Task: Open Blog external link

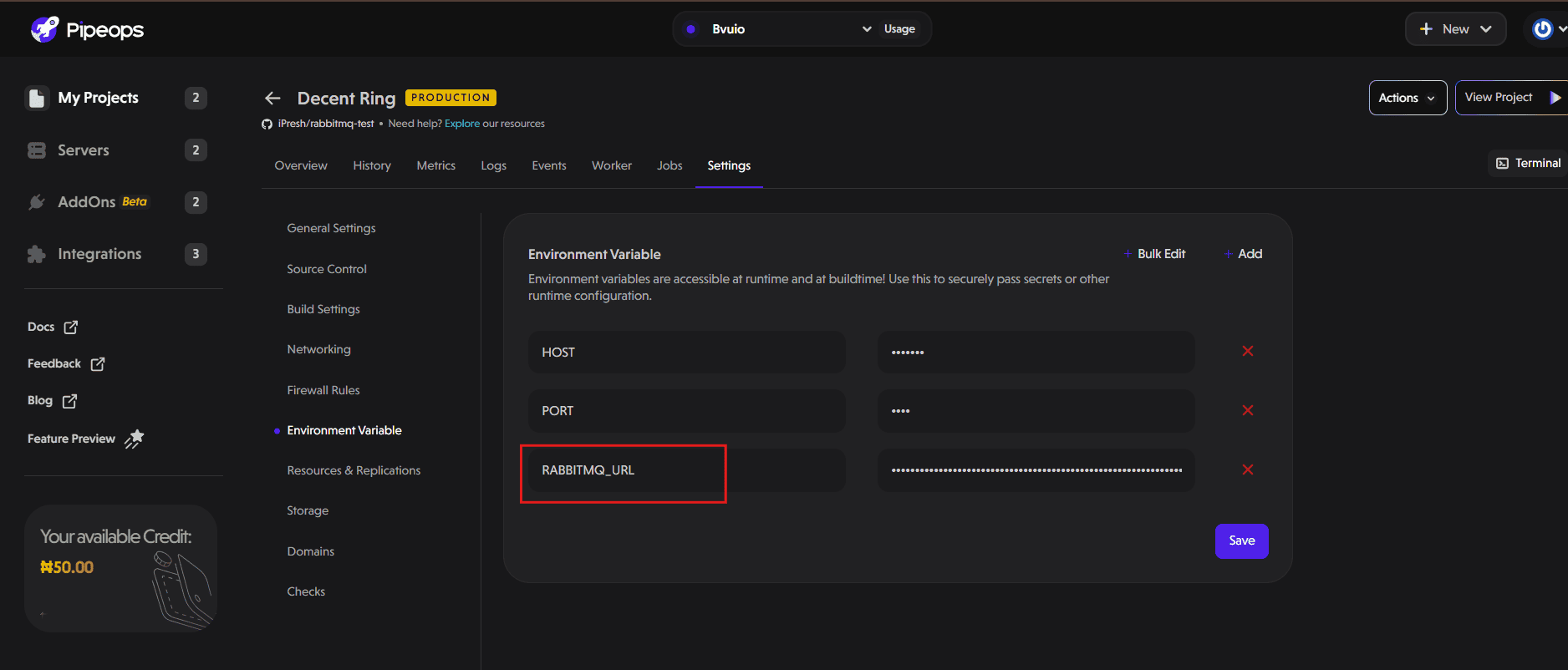Action: point(52,400)
